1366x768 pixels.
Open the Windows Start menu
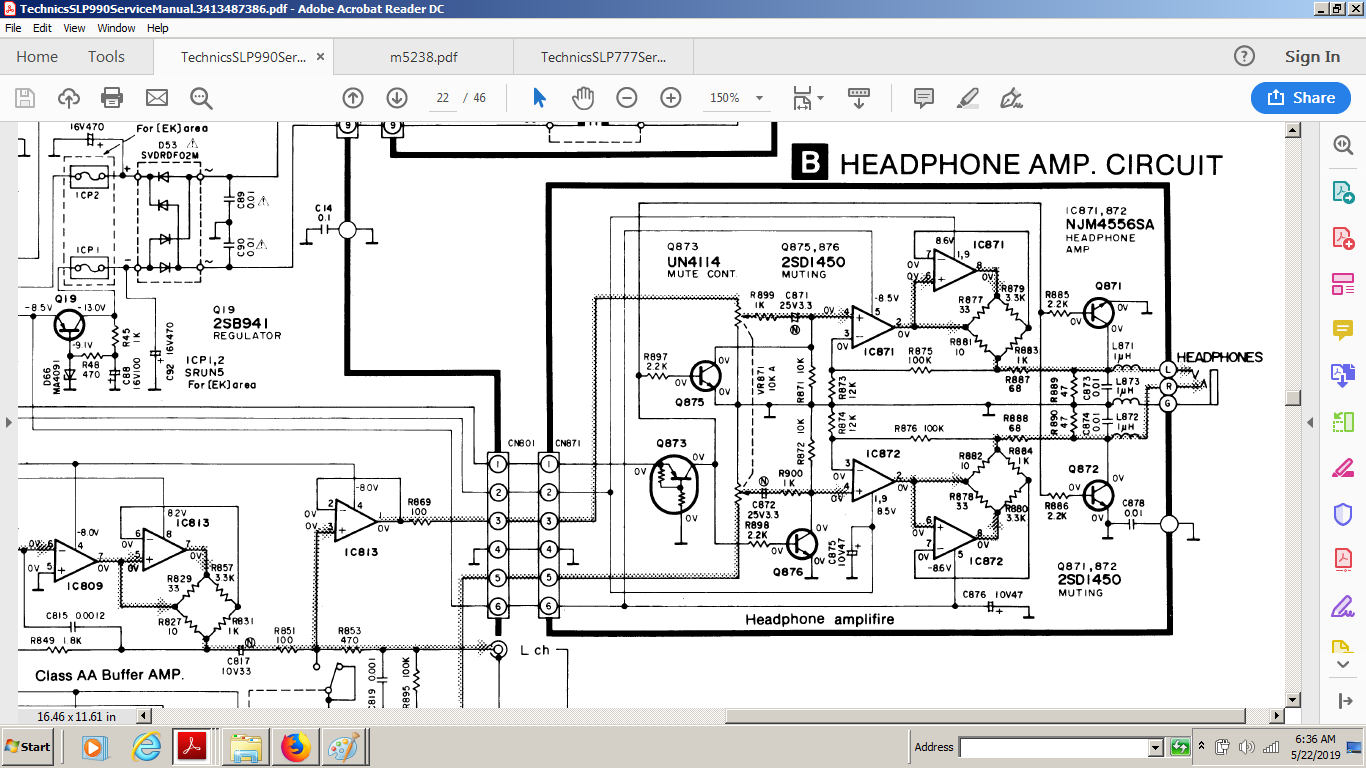click(x=28, y=747)
